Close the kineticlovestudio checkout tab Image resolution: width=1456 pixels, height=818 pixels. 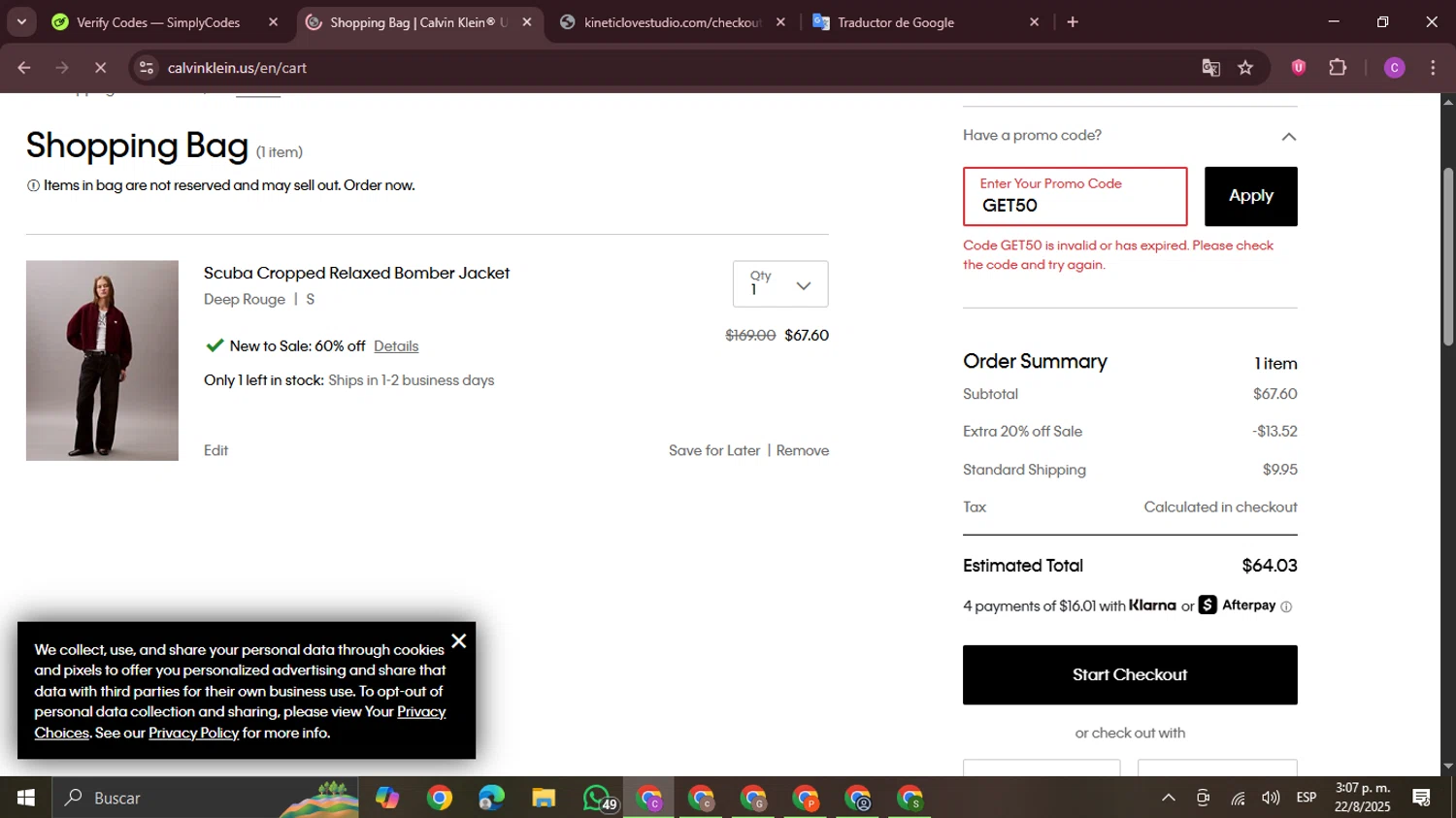click(780, 22)
